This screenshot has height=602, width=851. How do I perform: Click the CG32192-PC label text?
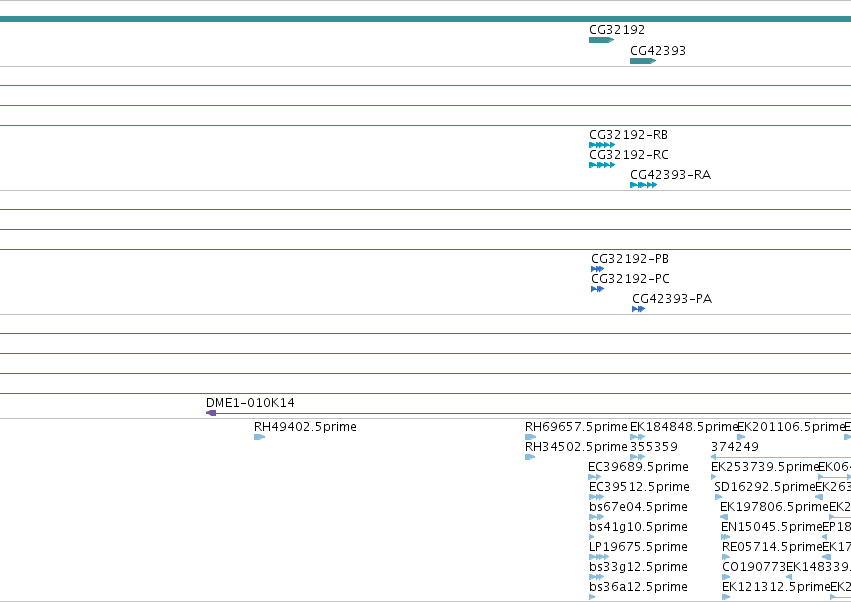point(630,279)
